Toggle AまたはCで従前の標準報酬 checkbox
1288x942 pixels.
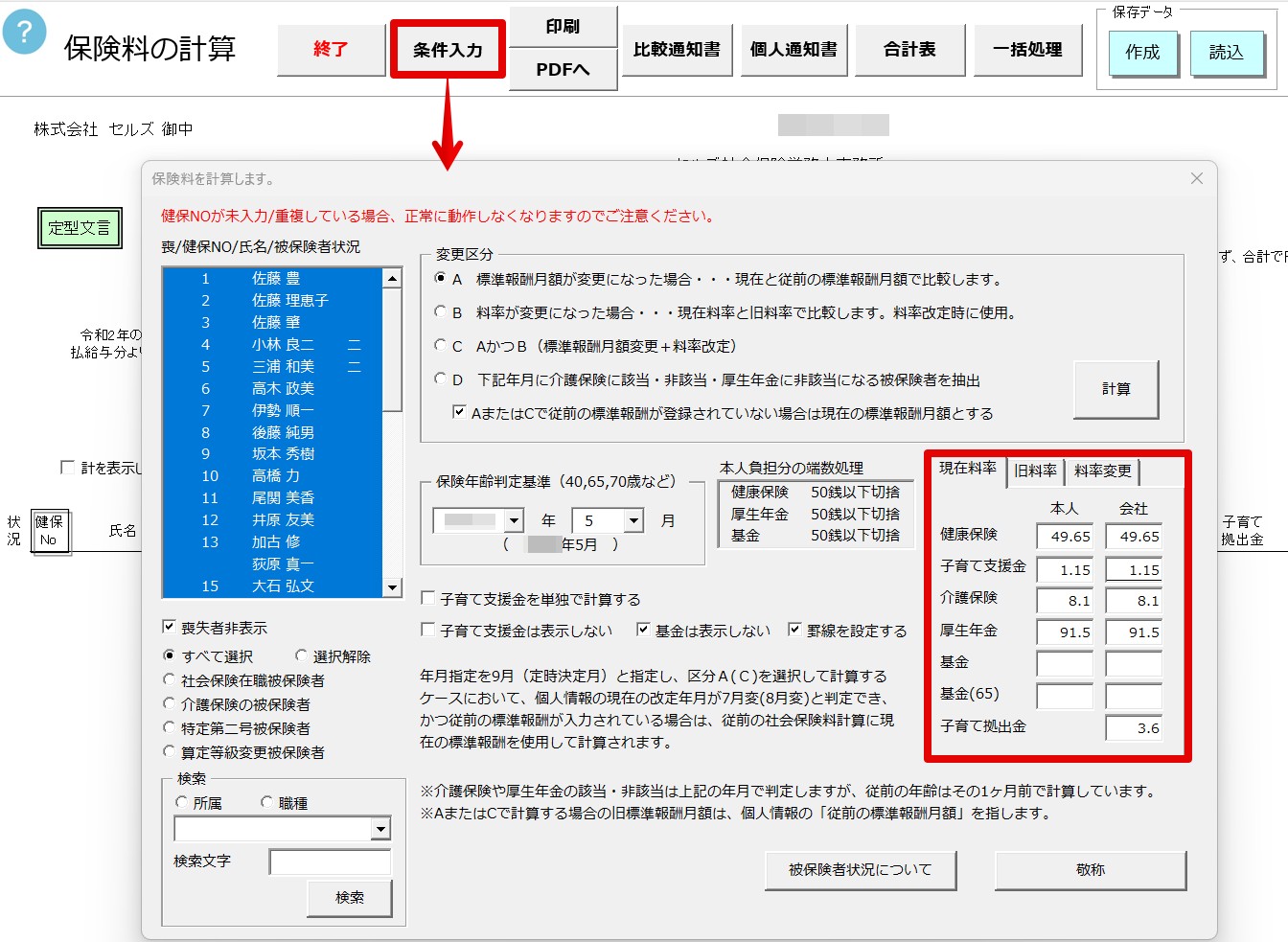[x=459, y=412]
